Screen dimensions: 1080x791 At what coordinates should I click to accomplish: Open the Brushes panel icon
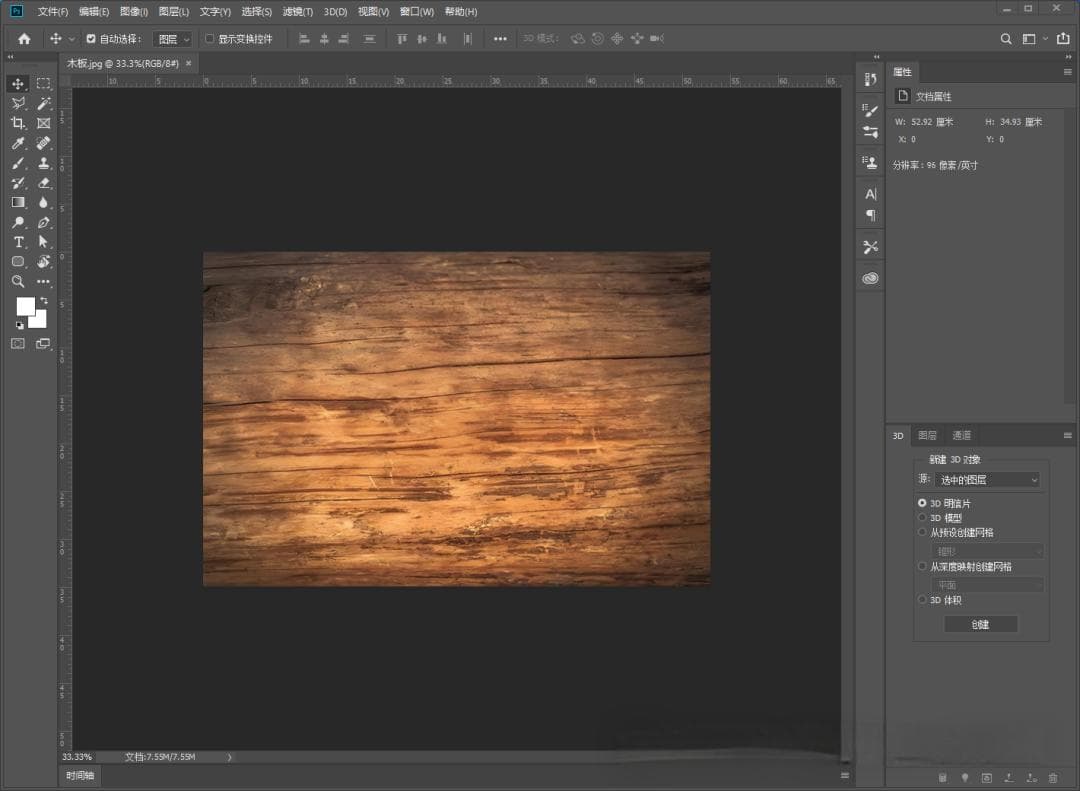coord(871,110)
